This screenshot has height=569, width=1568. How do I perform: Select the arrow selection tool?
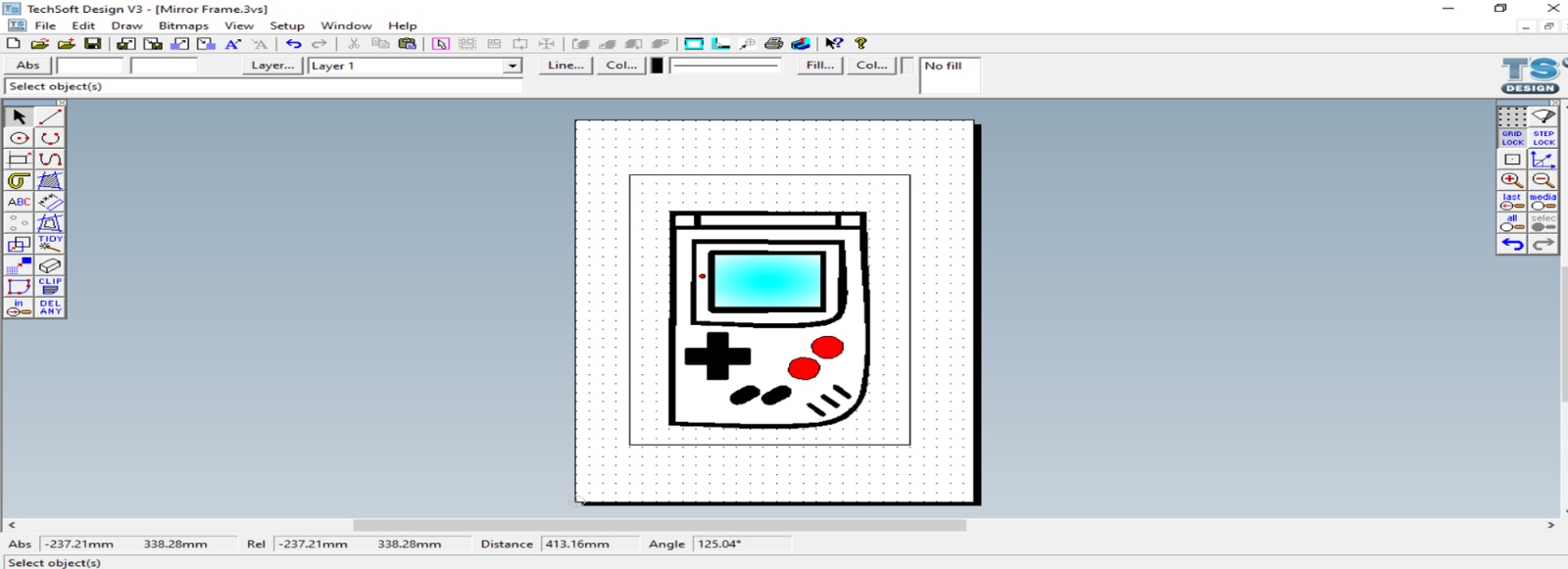click(19, 117)
